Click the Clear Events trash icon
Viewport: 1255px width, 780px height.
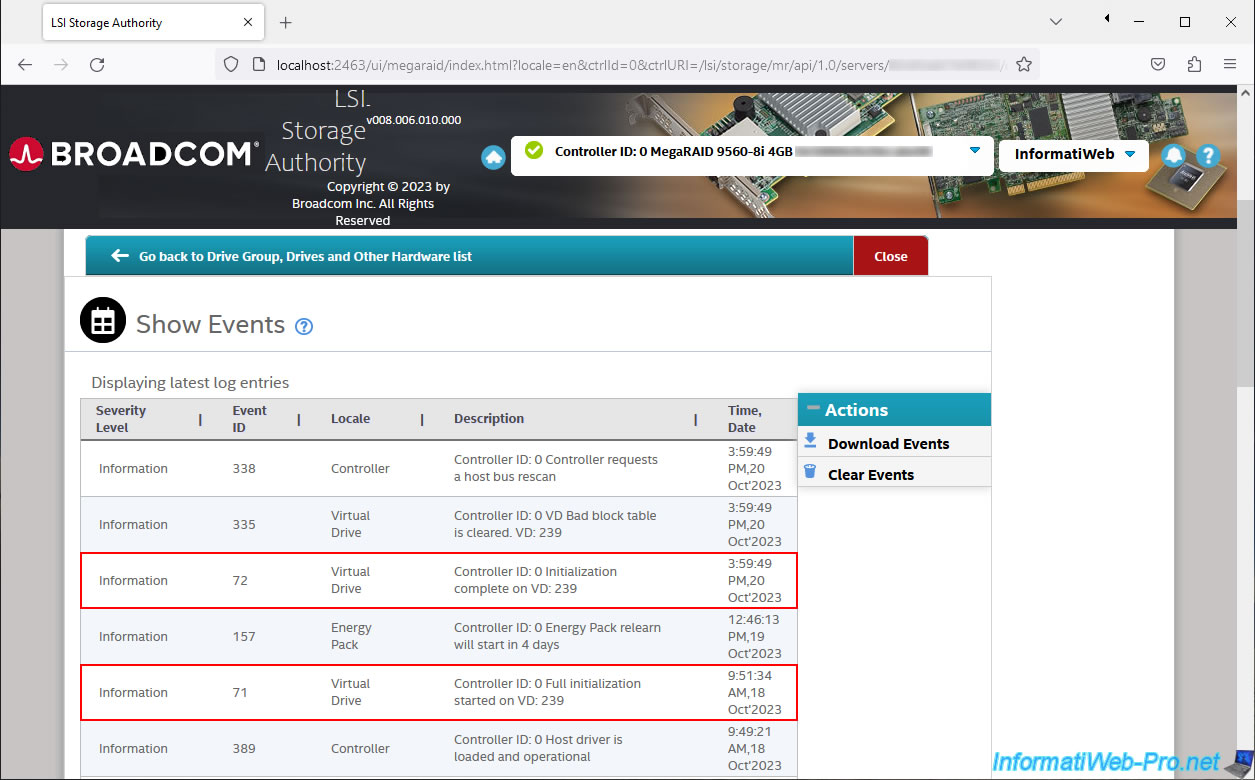tap(811, 472)
